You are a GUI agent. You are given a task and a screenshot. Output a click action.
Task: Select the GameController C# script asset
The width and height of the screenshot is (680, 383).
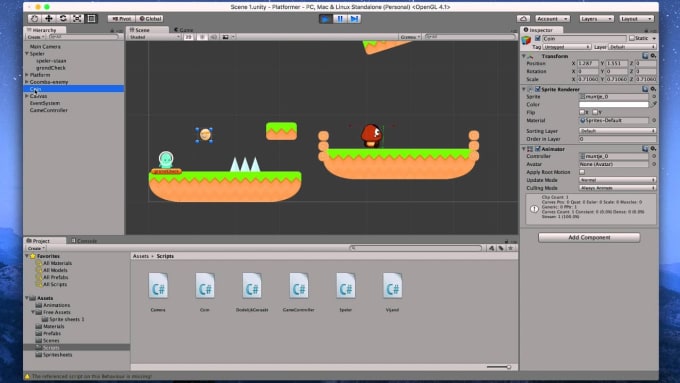(x=299, y=286)
